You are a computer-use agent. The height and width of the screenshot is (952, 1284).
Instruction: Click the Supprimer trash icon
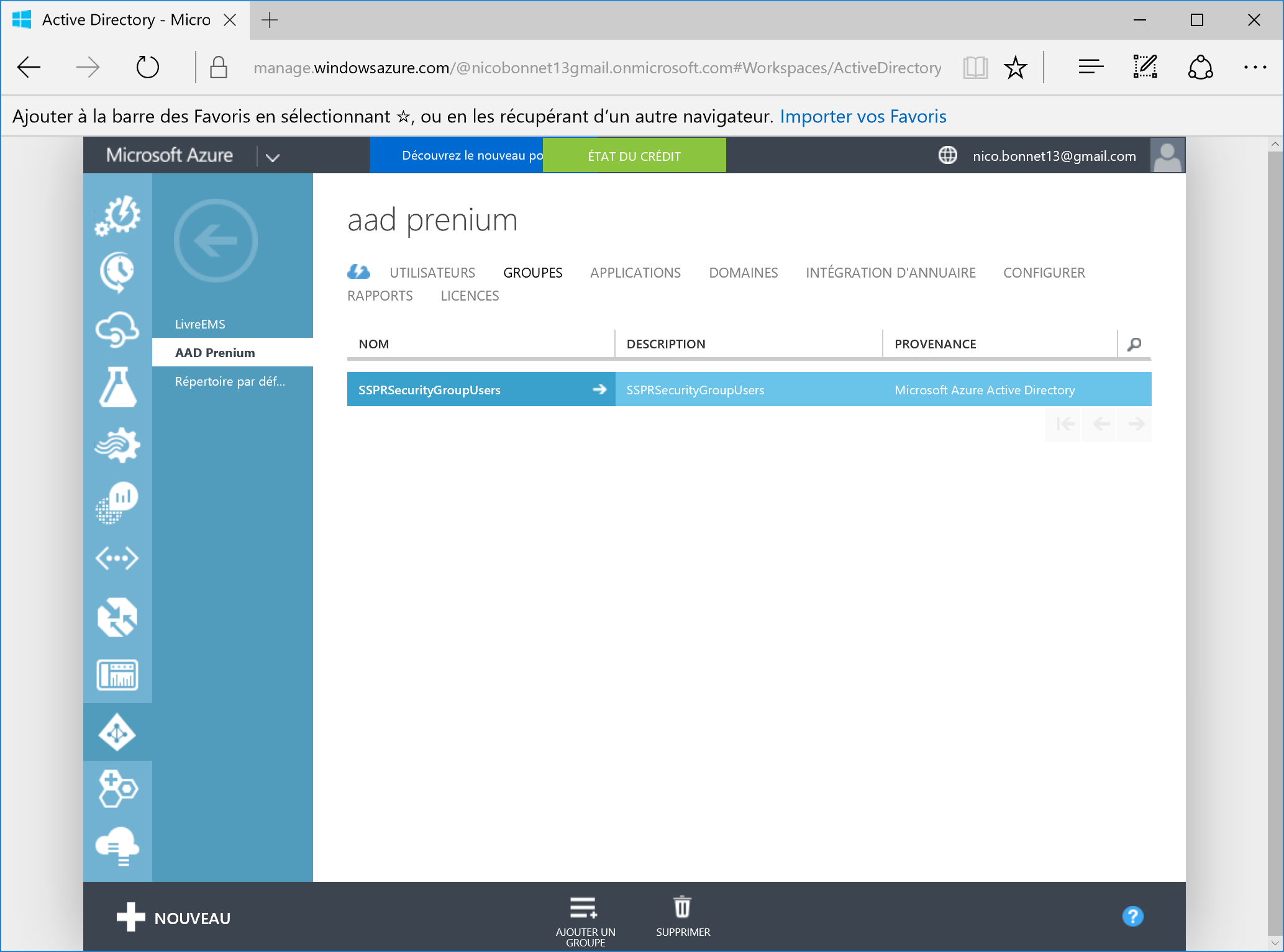682,907
